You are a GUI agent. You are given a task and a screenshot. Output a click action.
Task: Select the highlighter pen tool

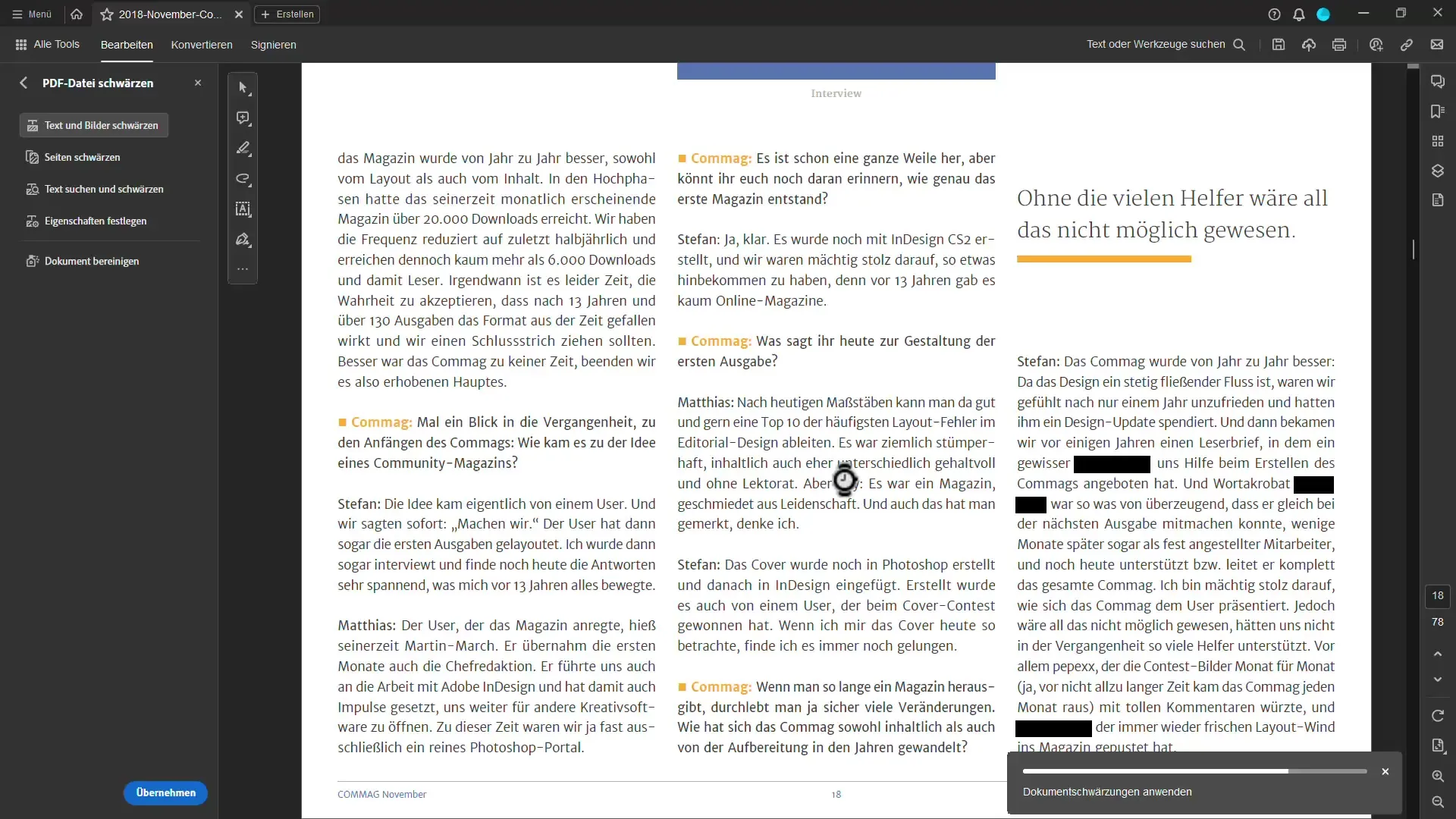[x=243, y=149]
